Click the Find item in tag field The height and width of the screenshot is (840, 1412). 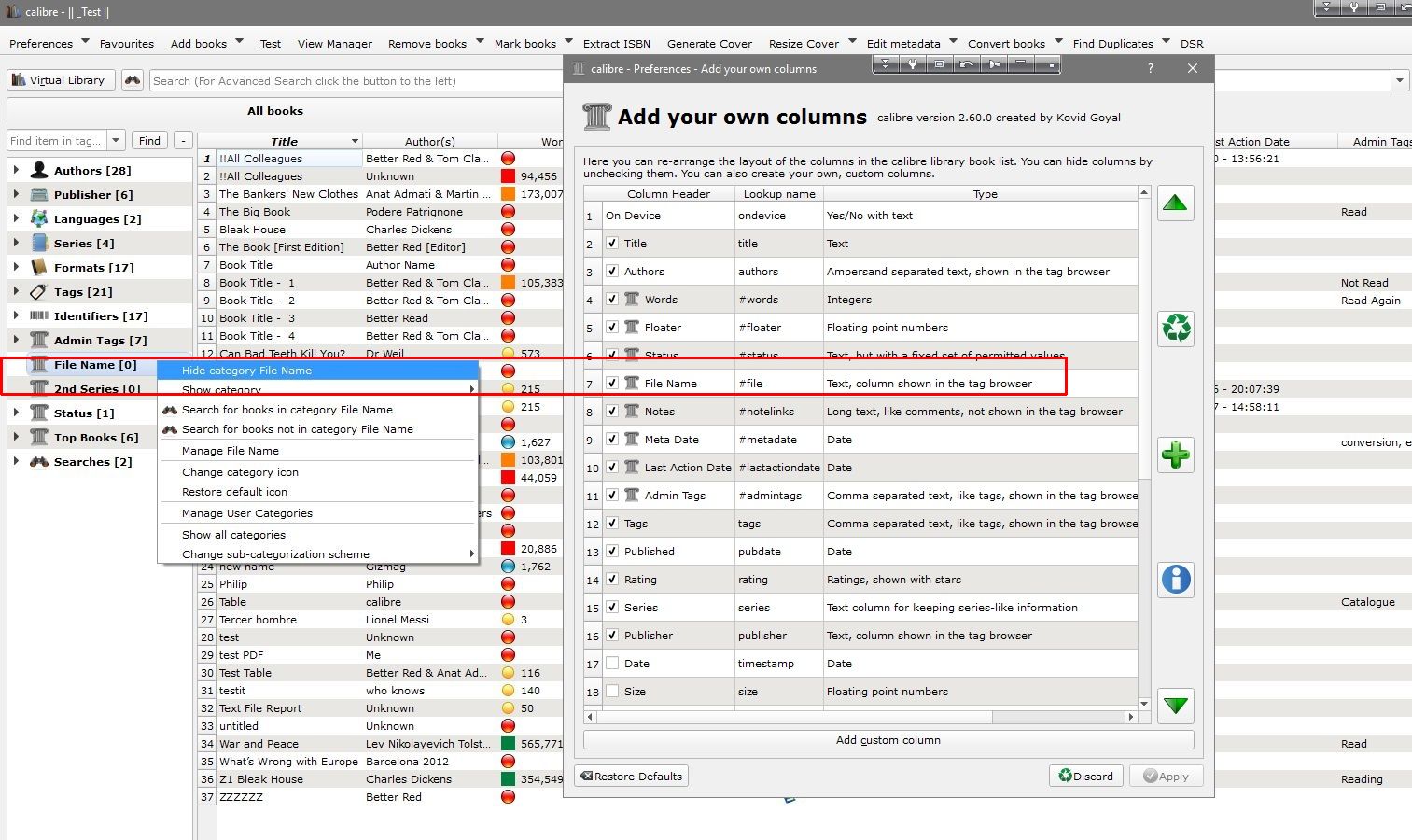58,141
